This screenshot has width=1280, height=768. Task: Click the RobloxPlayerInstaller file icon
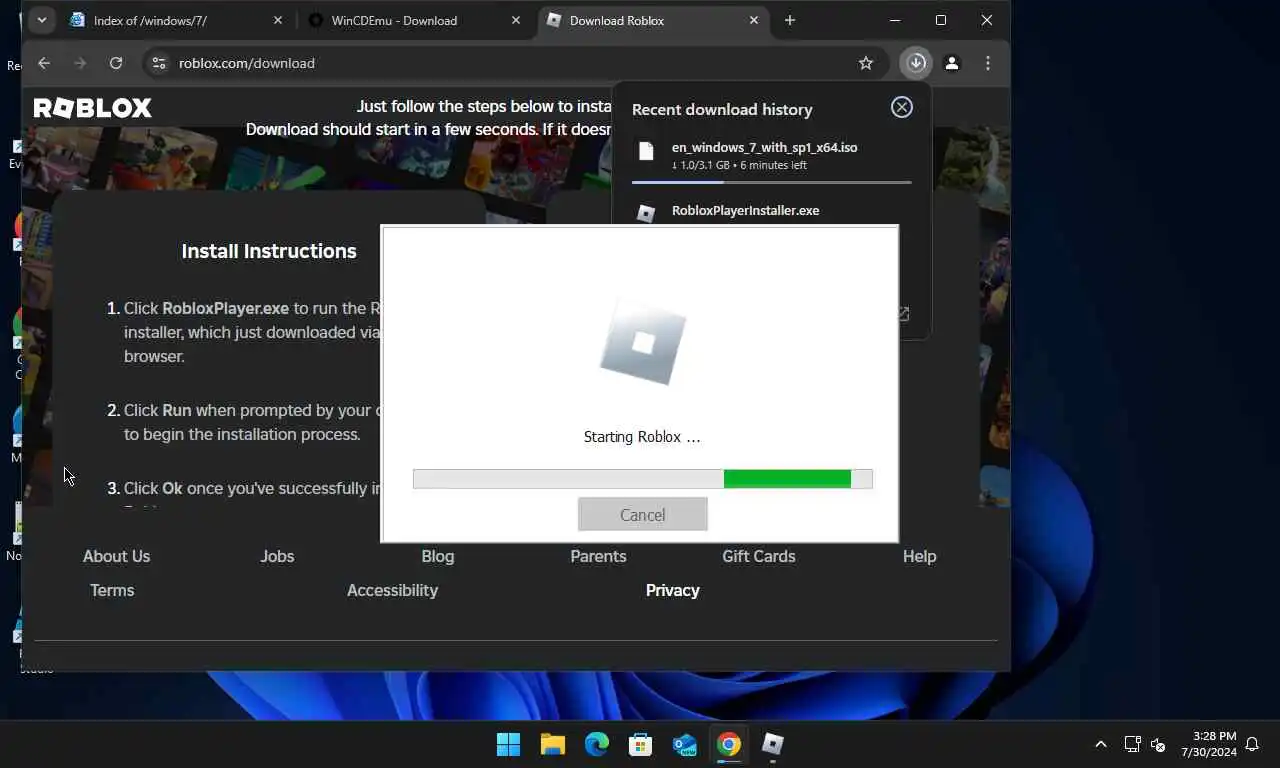[x=646, y=213]
